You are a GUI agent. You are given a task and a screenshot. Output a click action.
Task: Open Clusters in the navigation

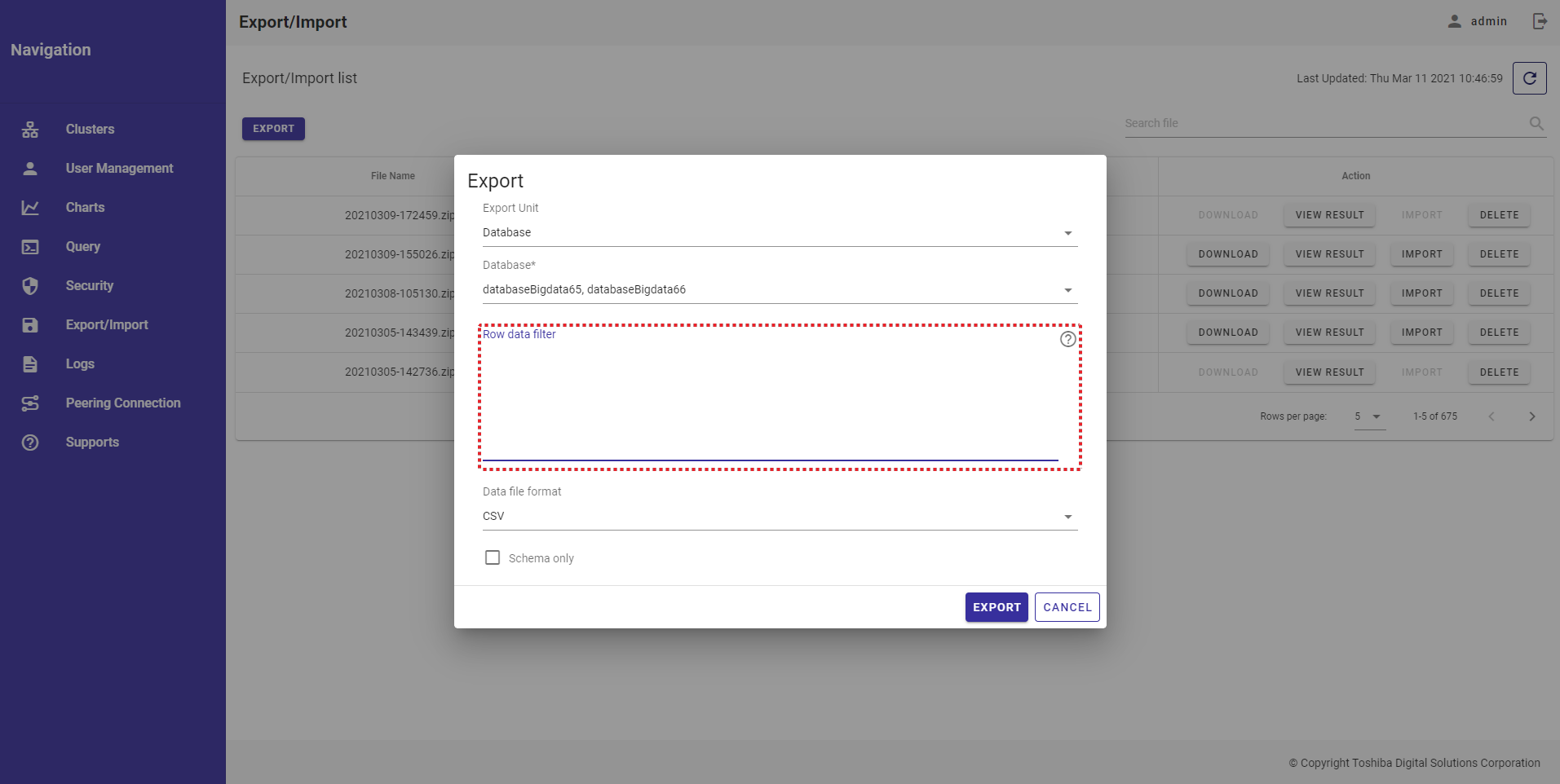tap(90, 130)
